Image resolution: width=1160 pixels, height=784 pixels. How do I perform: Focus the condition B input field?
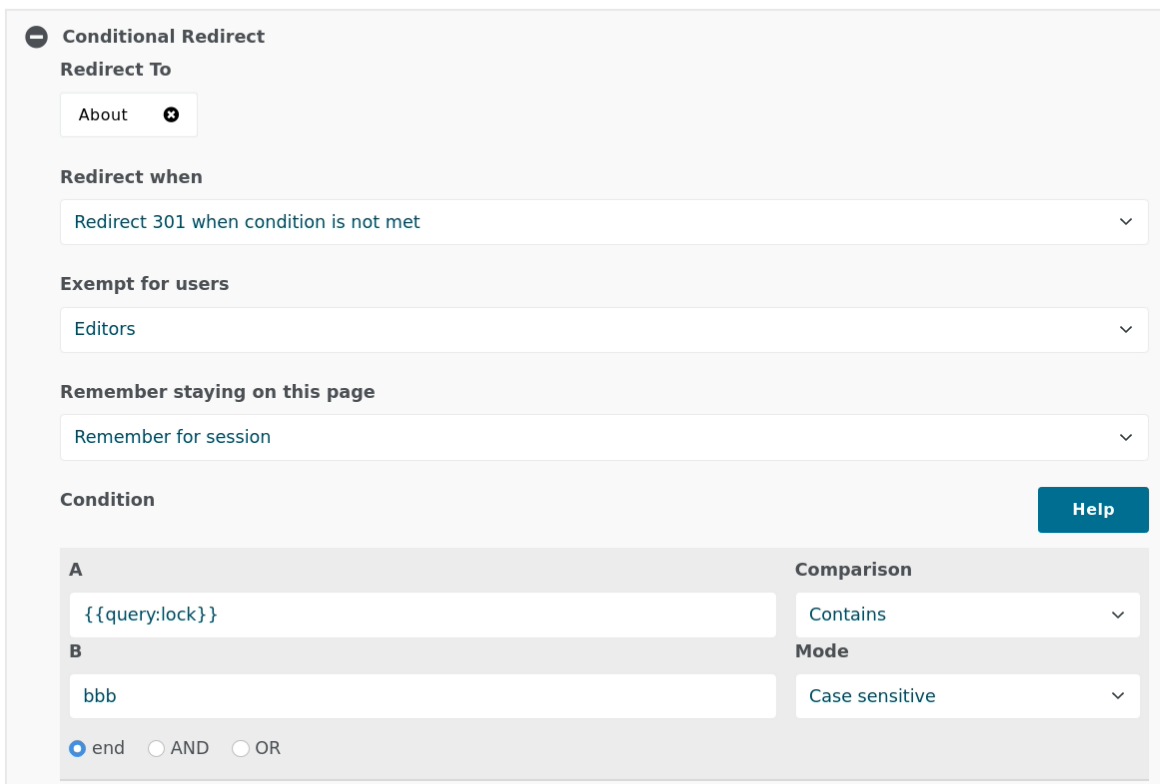pos(422,696)
